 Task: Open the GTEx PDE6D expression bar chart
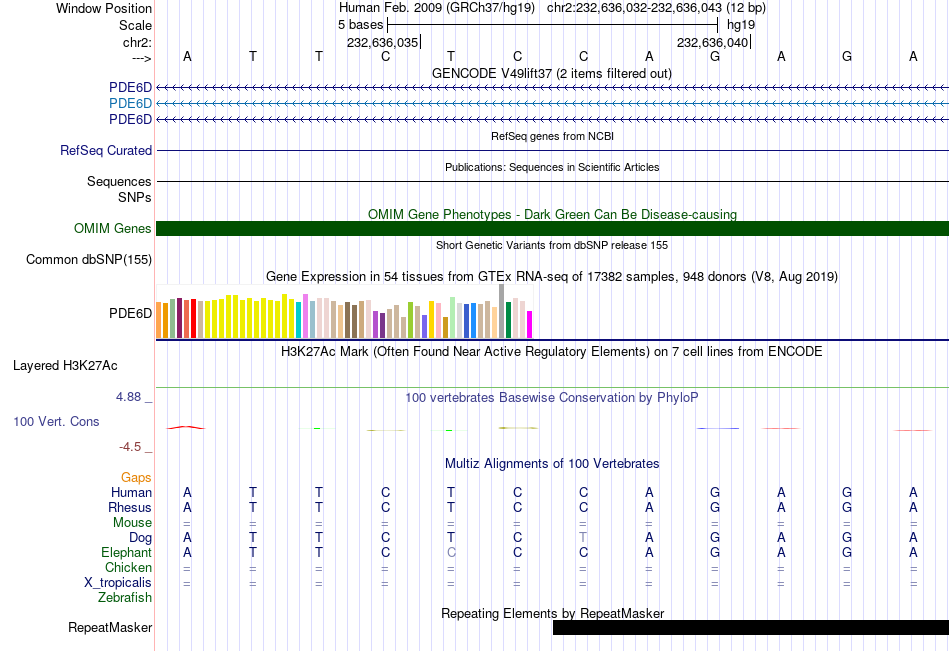pyautogui.click(x=345, y=311)
